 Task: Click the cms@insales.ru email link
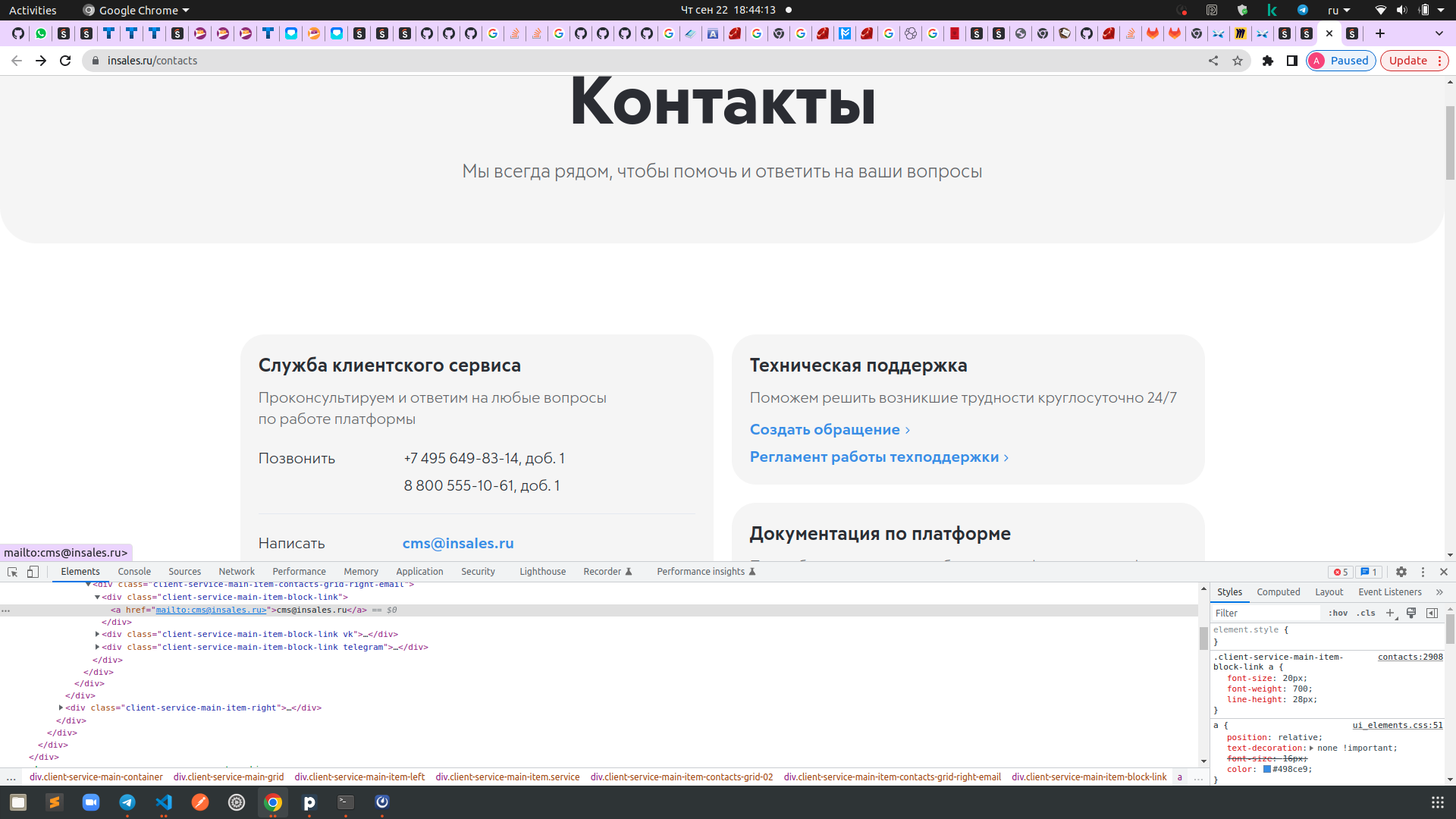(x=458, y=543)
